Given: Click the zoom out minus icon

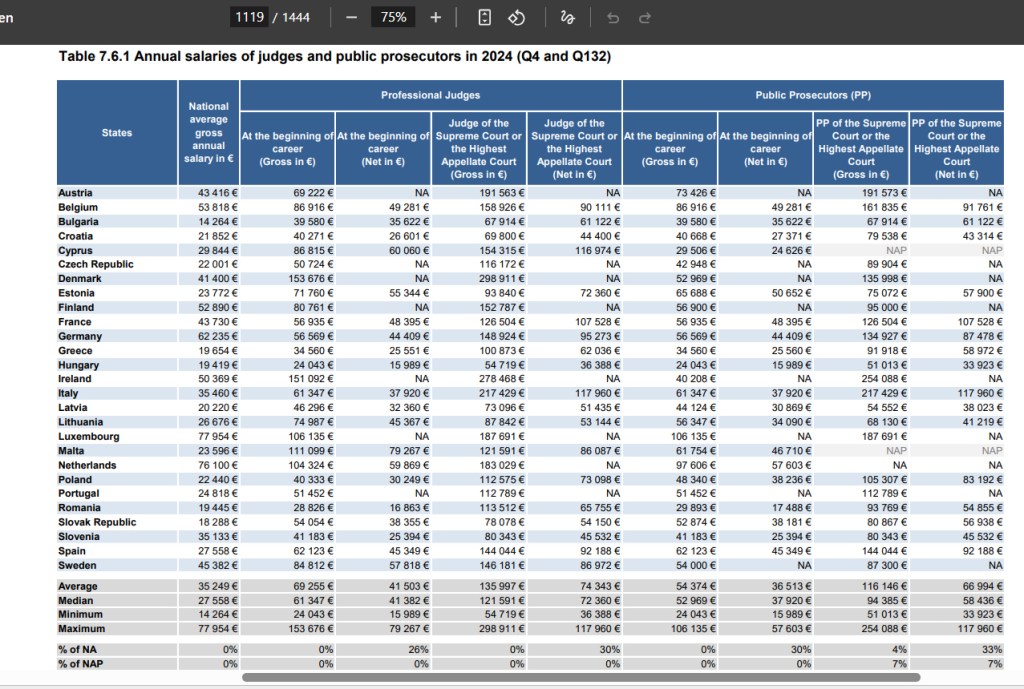Looking at the screenshot, I should (x=351, y=18).
